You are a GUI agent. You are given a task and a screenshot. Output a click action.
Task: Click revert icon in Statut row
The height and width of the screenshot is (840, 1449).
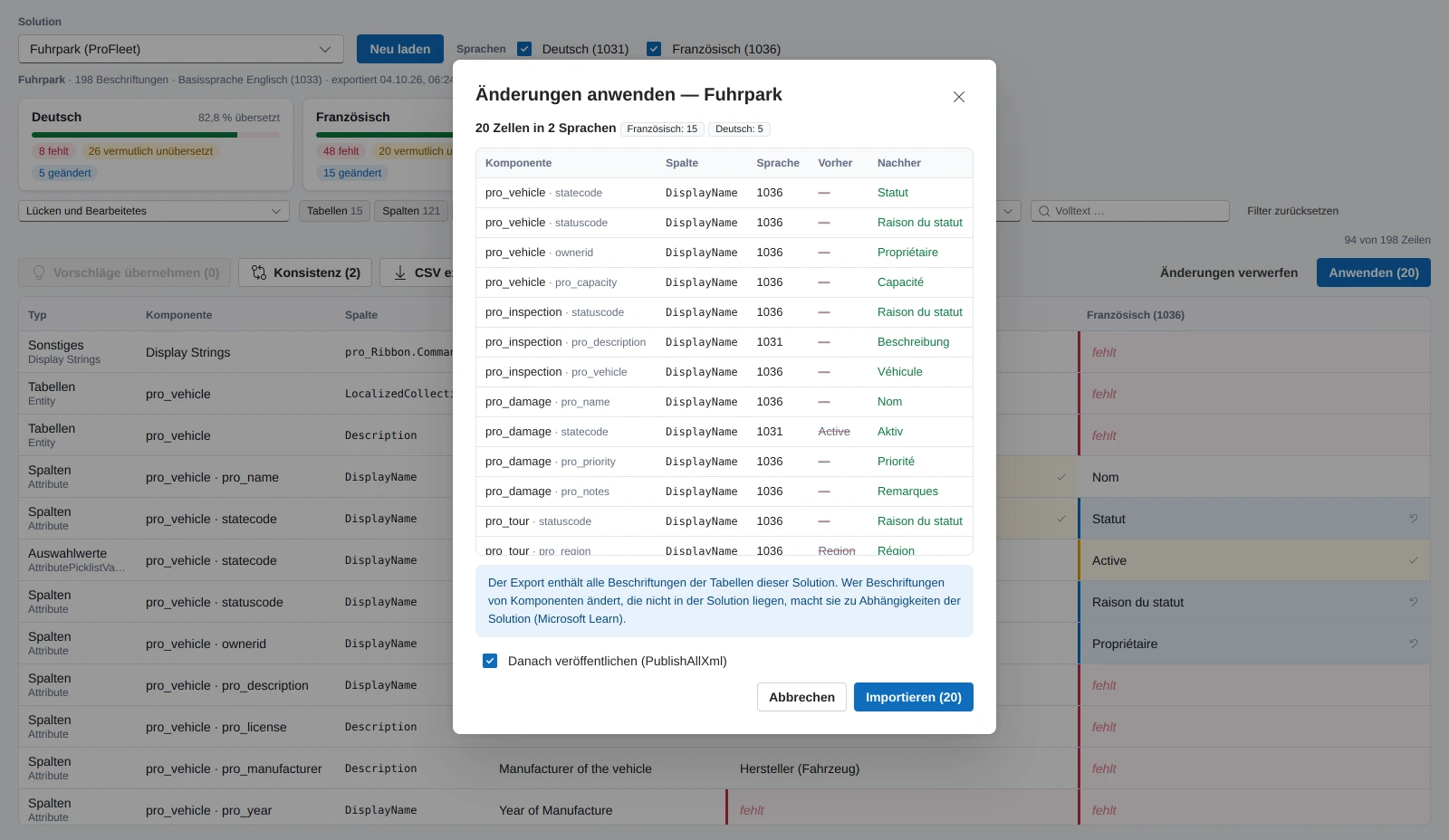point(1413,519)
